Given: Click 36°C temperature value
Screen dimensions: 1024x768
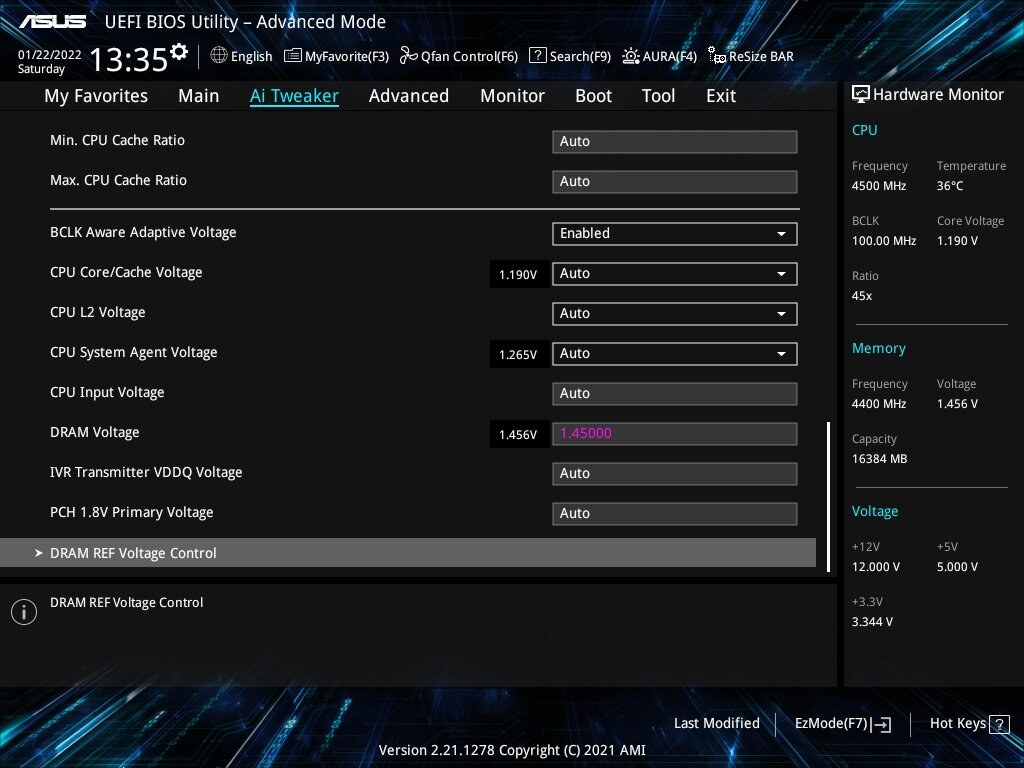Looking at the screenshot, I should [950, 186].
